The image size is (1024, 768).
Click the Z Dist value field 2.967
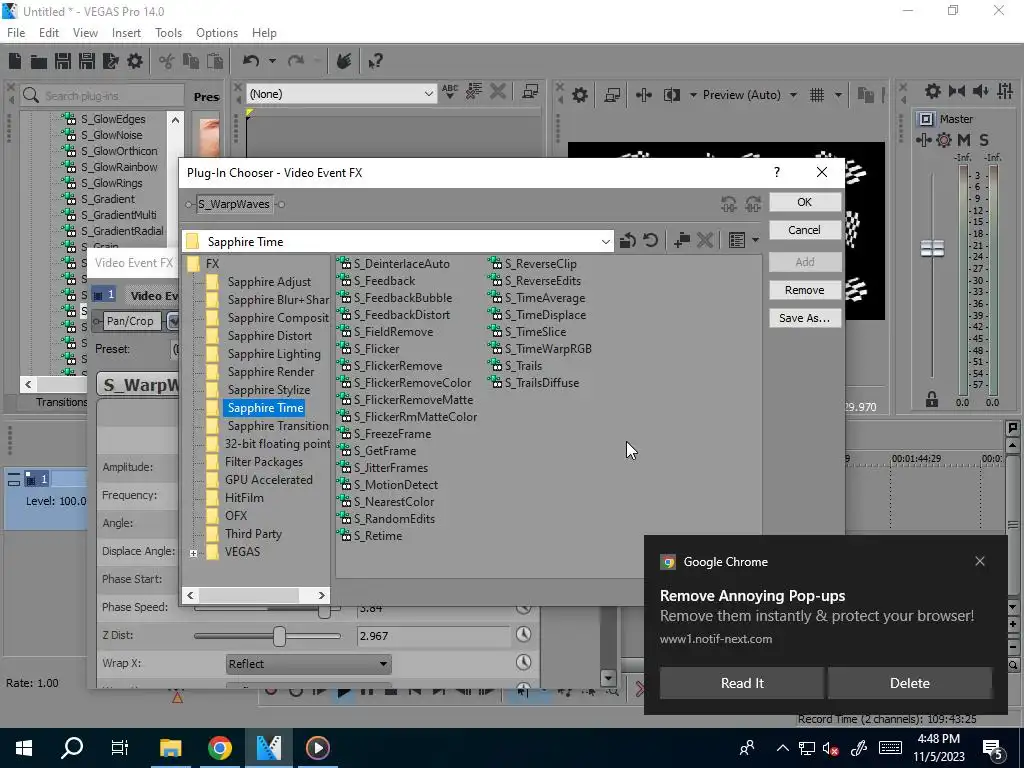(x=433, y=635)
